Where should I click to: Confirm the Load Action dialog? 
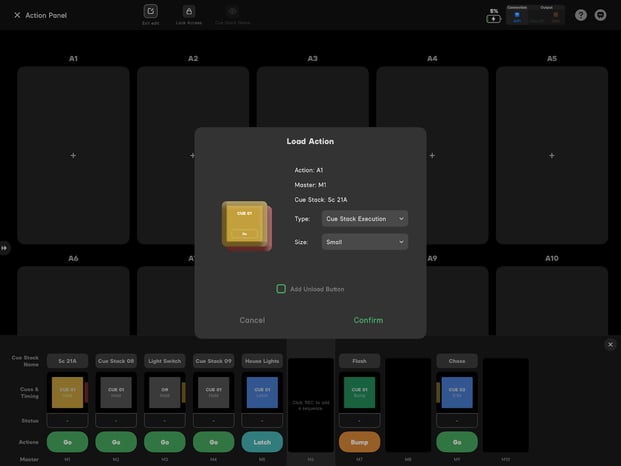coord(368,320)
